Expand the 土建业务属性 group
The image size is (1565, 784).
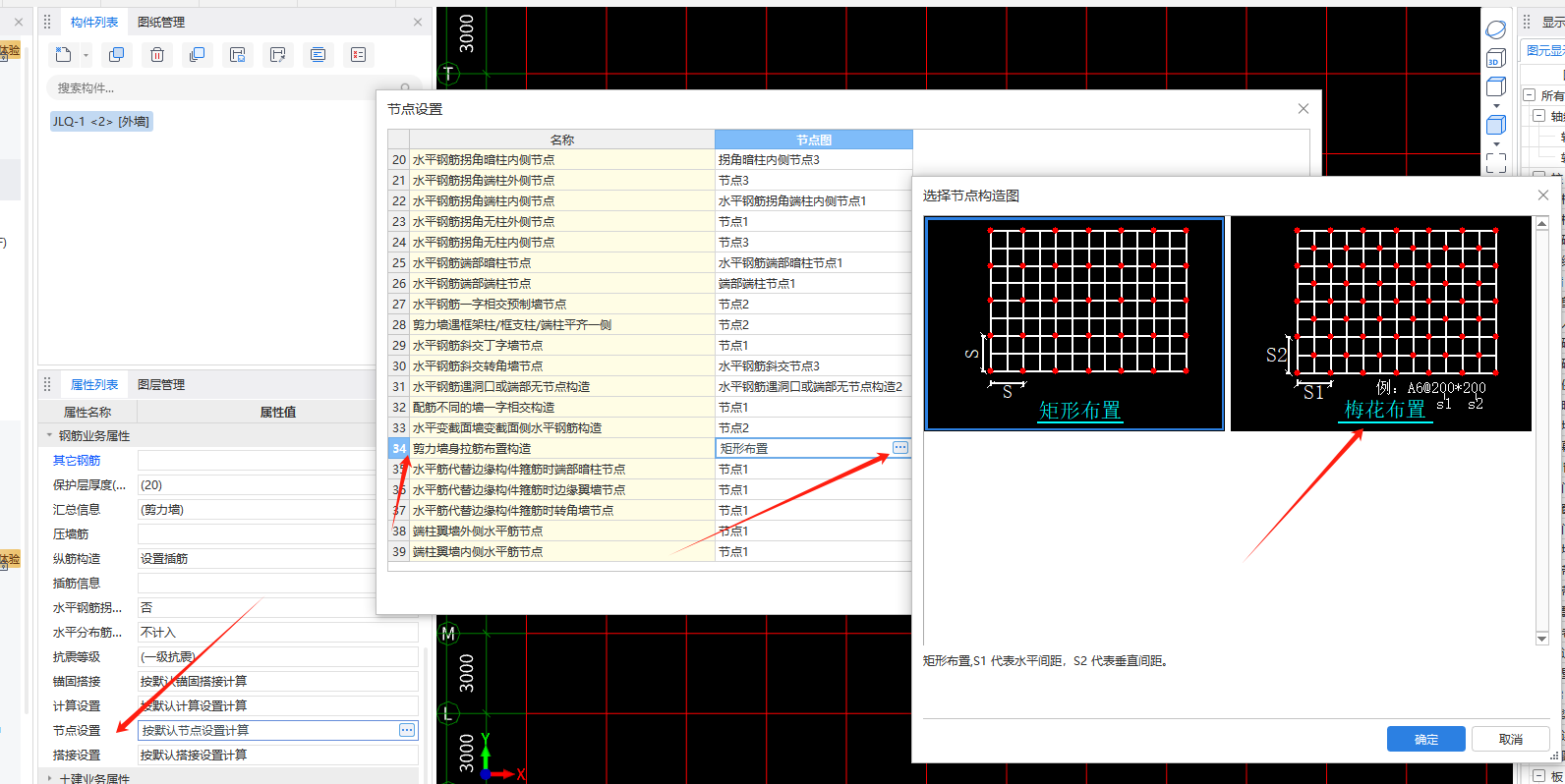50,778
